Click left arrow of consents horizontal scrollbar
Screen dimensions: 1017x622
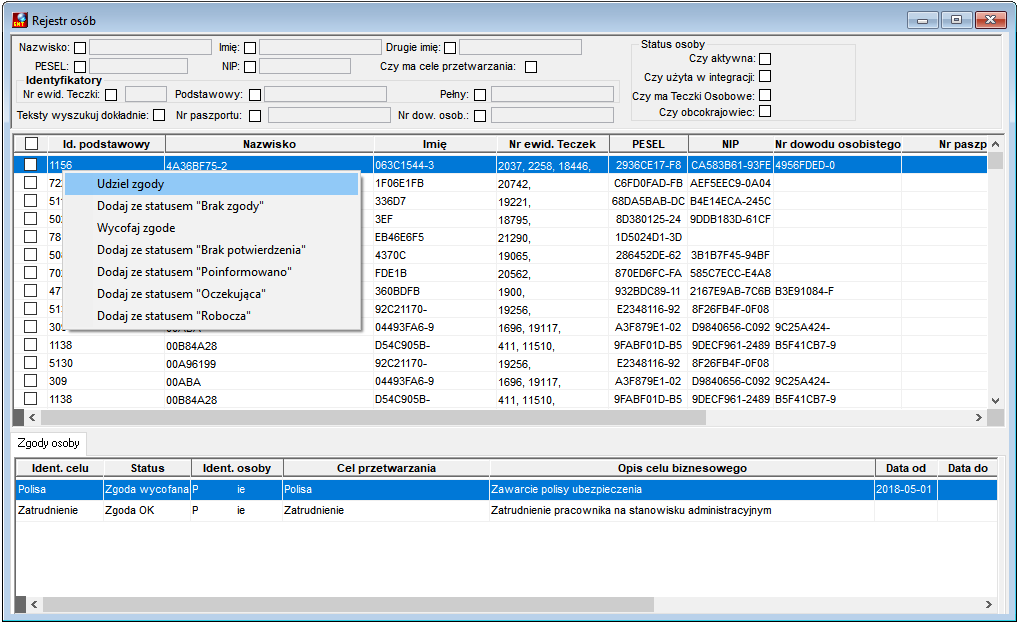pyautogui.click(x=34, y=604)
